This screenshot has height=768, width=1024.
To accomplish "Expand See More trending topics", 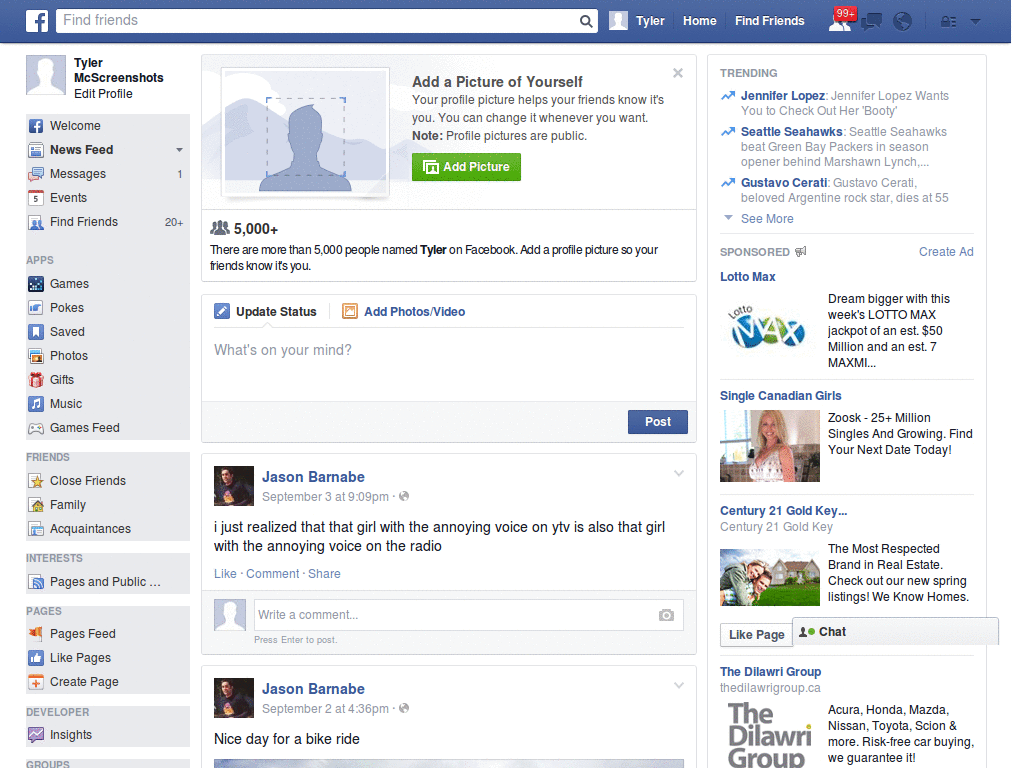I will tap(767, 219).
